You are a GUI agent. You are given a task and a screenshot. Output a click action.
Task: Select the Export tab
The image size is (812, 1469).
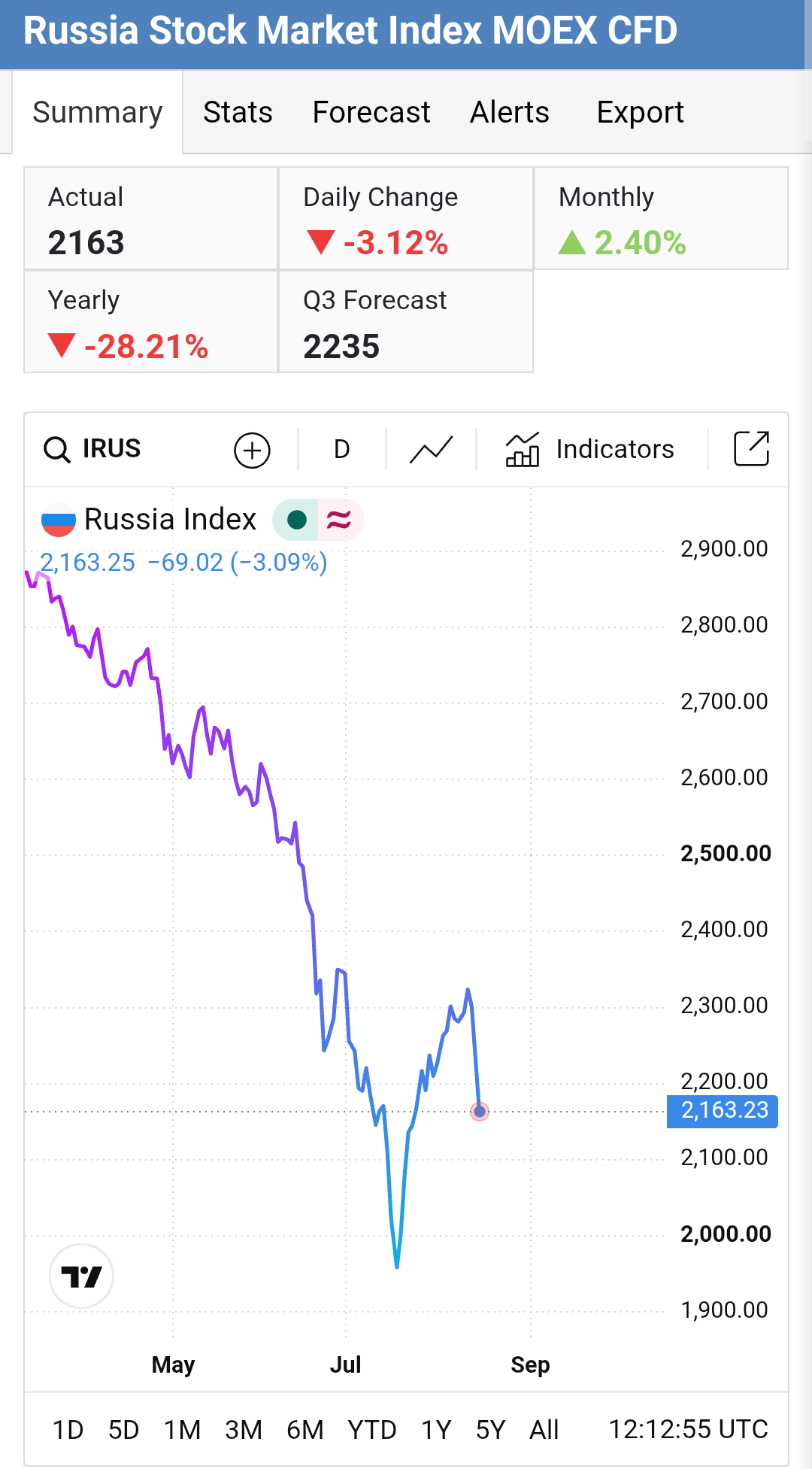(x=640, y=112)
